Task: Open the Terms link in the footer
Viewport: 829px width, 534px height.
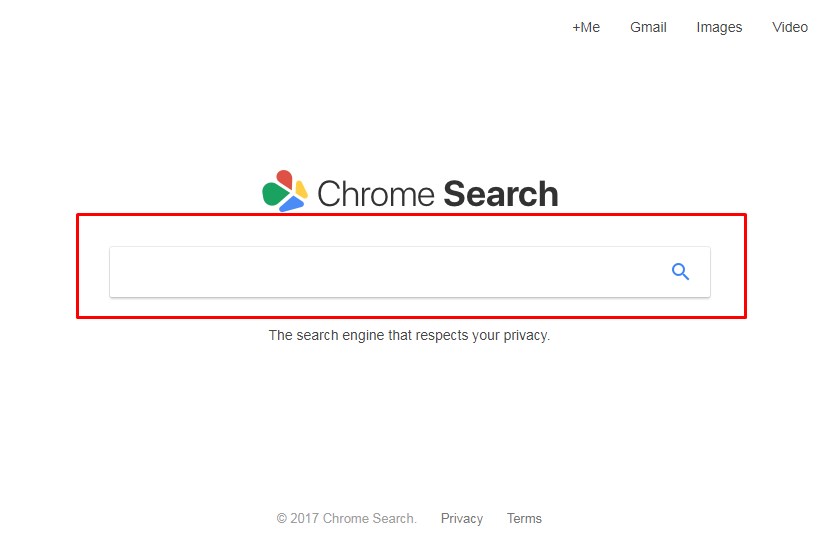Action: (x=524, y=518)
